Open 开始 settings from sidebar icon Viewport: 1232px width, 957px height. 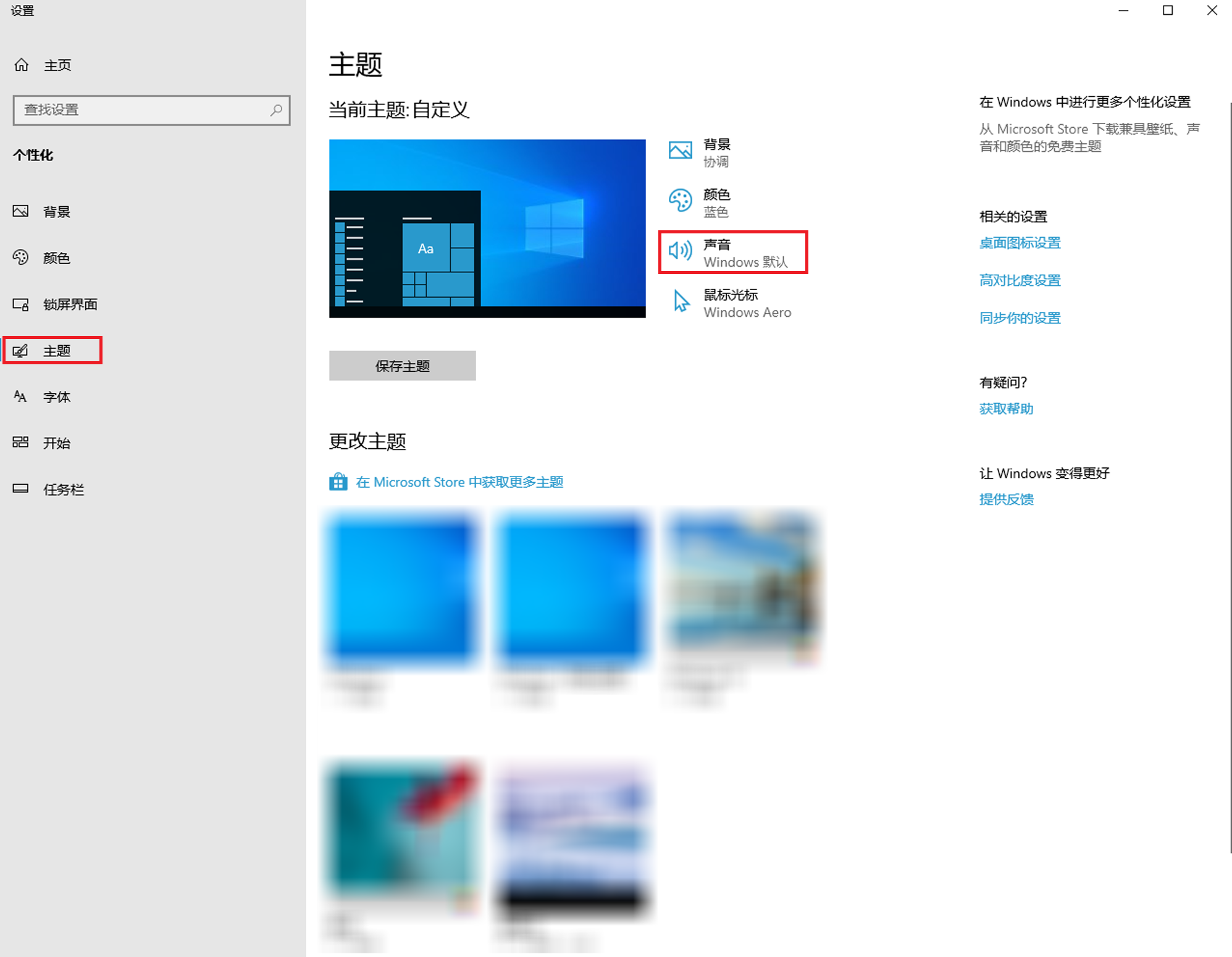coord(21,442)
